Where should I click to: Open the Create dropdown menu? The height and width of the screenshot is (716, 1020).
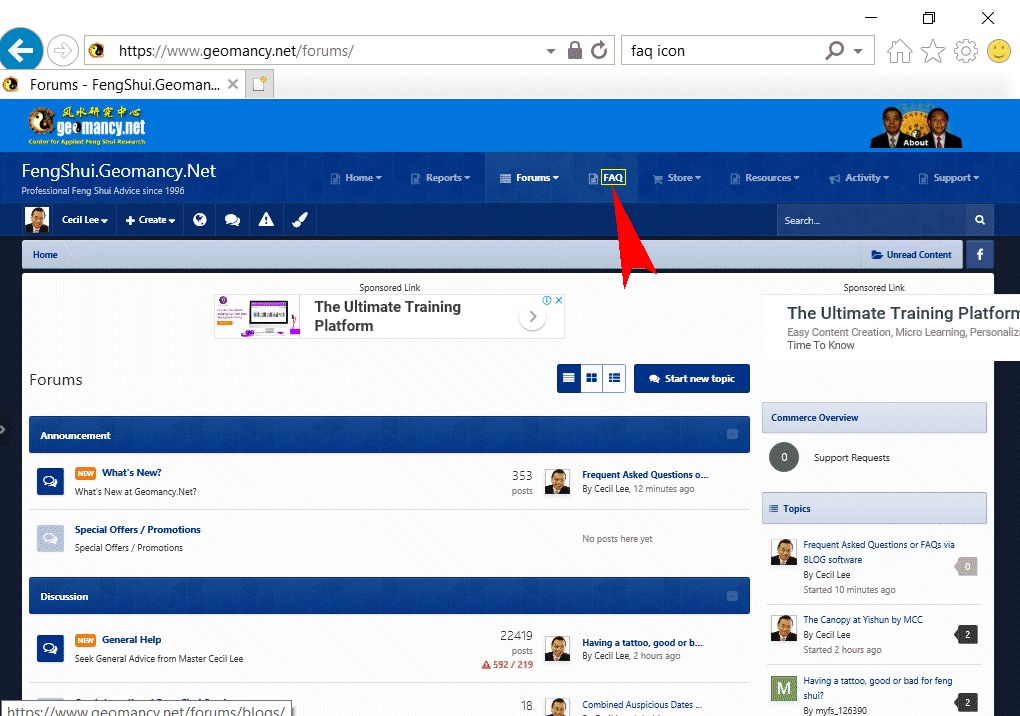point(150,220)
